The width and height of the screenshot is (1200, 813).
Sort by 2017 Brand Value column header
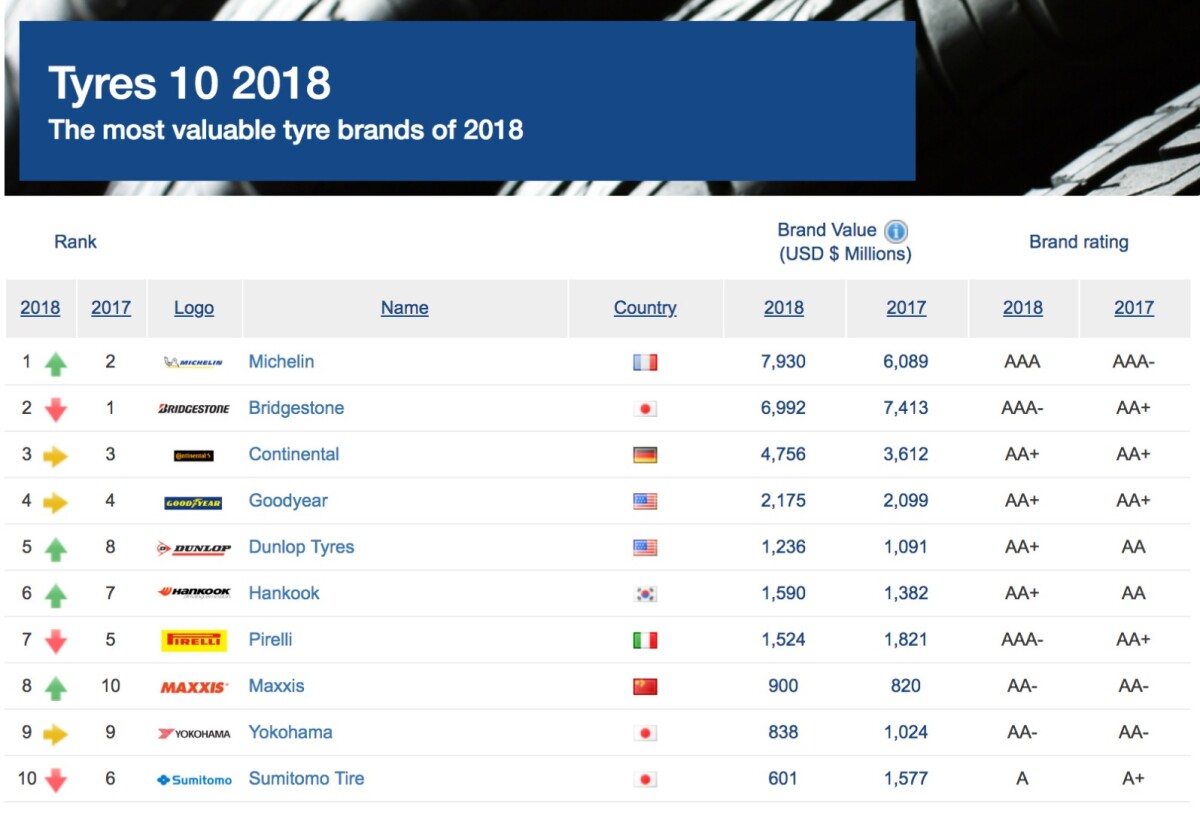(906, 308)
